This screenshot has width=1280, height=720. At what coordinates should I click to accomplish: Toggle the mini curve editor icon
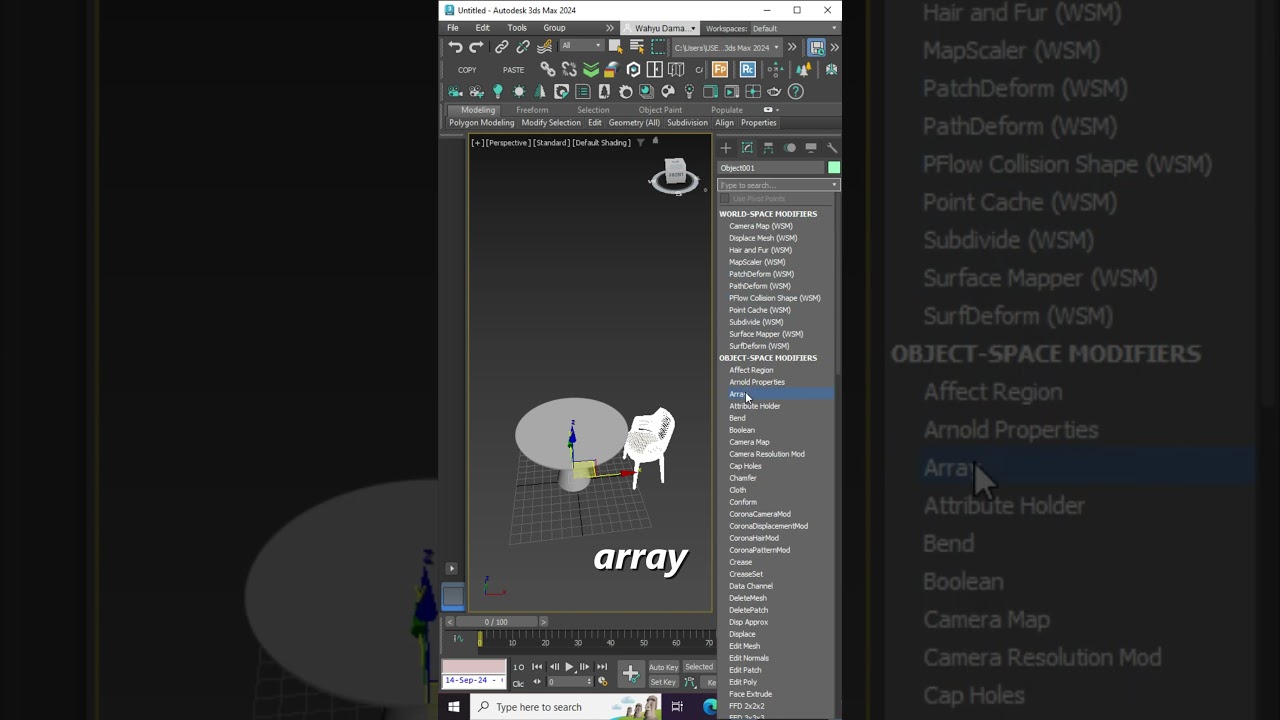pyautogui.click(x=458, y=638)
